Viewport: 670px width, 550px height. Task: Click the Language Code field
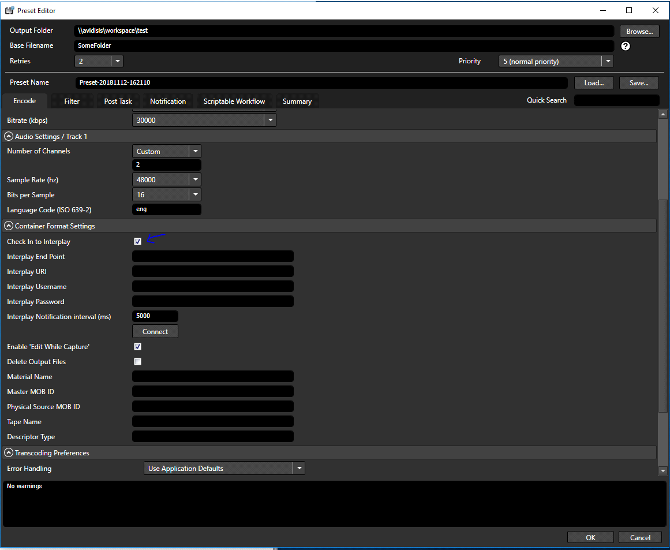[x=167, y=209]
